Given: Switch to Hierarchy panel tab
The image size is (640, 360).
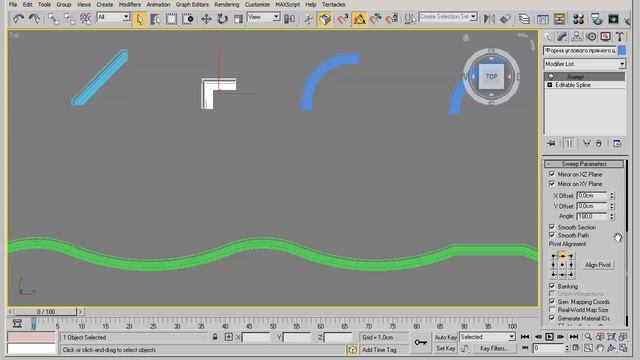Looking at the screenshot, I should 576,37.
